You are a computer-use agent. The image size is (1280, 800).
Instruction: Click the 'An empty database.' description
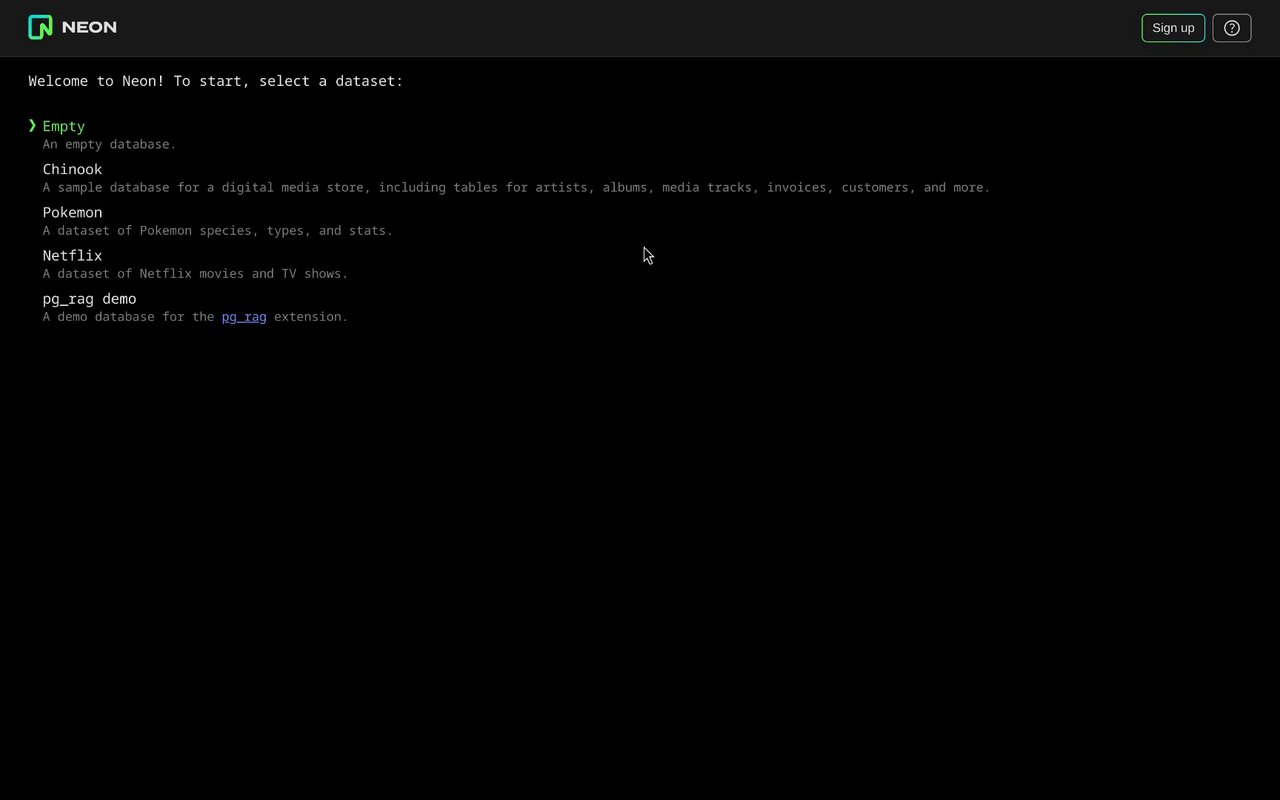pyautogui.click(x=109, y=144)
